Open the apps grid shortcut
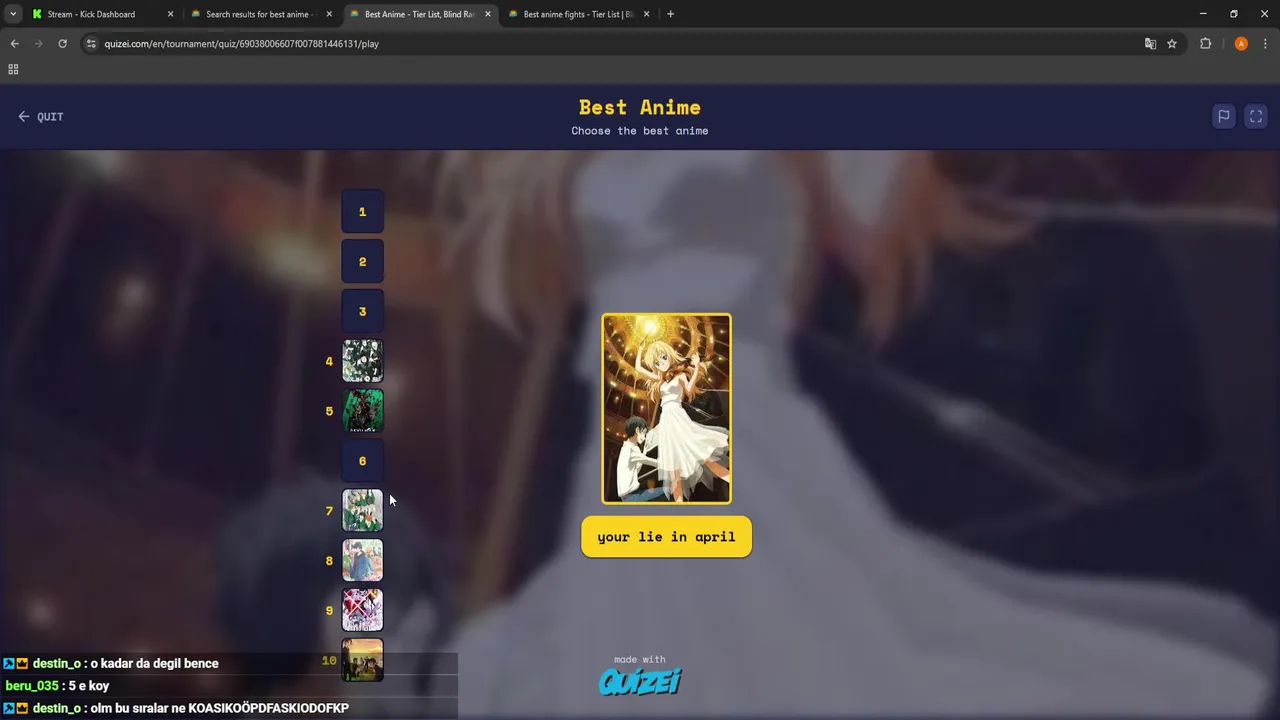The width and height of the screenshot is (1280, 720). pyautogui.click(x=13, y=69)
